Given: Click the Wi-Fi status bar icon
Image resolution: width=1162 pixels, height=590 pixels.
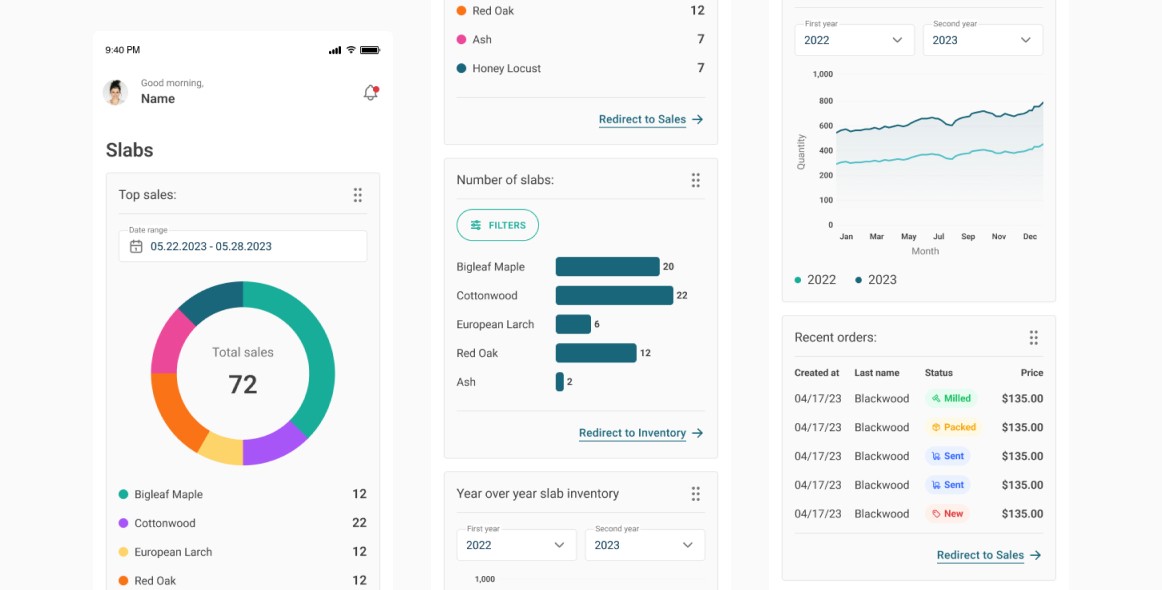Looking at the screenshot, I should pos(351,50).
